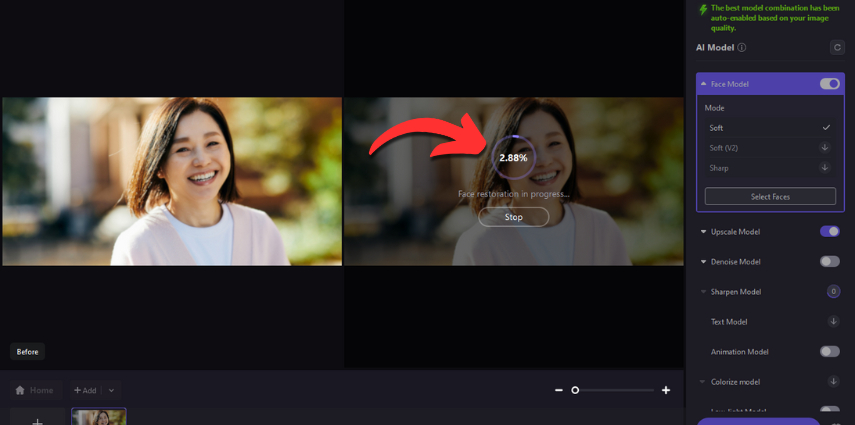Expand the Denoise Model section
This screenshot has height=425, width=855.
click(703, 262)
